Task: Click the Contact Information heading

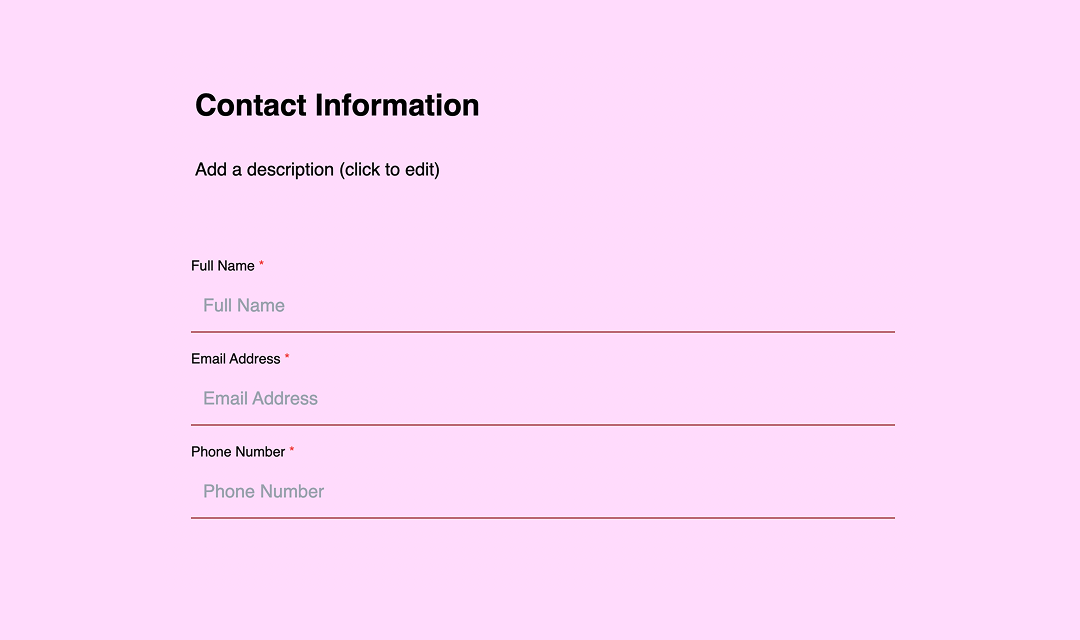Action: (337, 105)
